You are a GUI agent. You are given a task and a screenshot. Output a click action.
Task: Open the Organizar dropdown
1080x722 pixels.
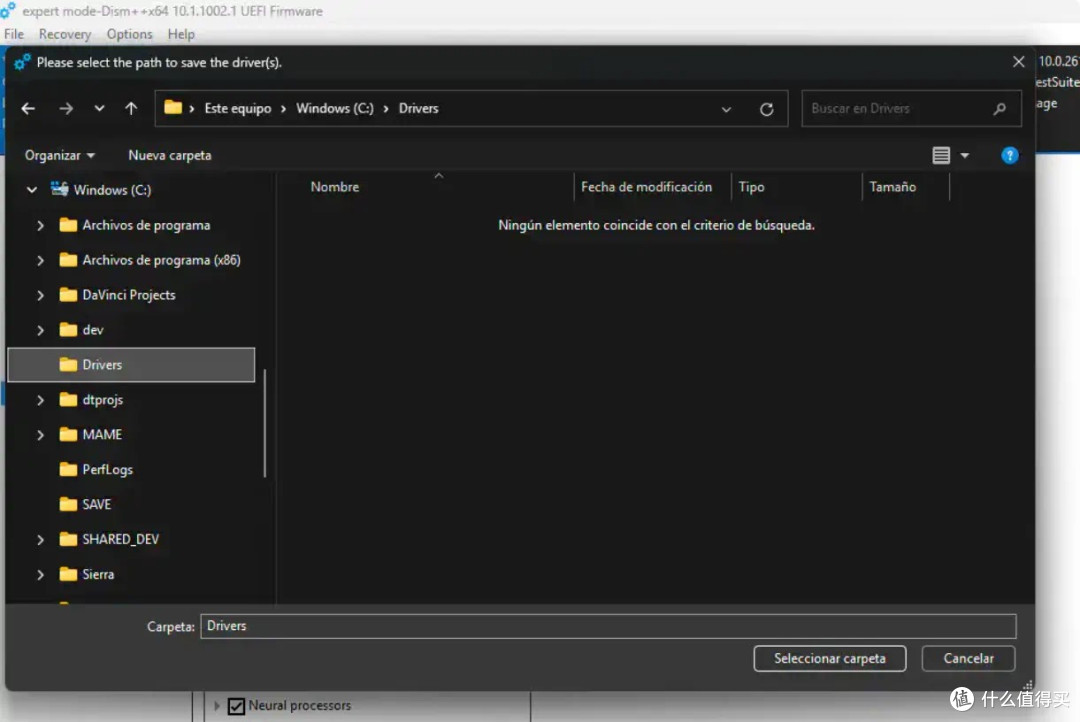59,155
